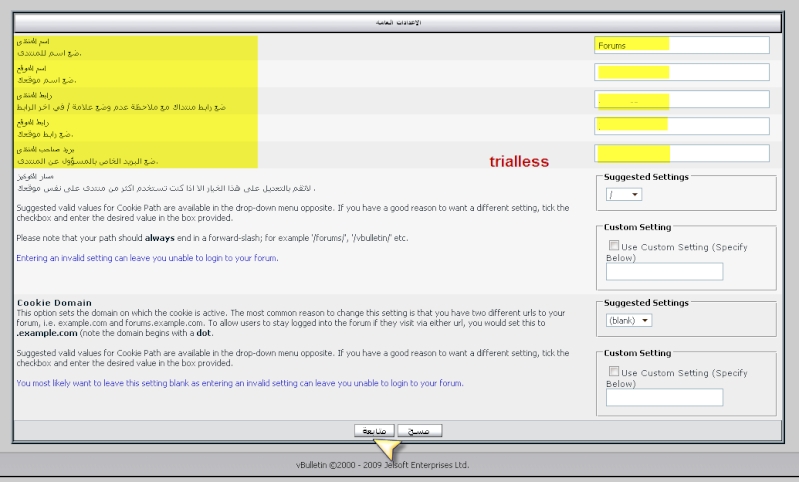This screenshot has width=799, height=482.
Task: Open Cookie Domain (blank) suggested dropdown
Action: tap(629, 320)
